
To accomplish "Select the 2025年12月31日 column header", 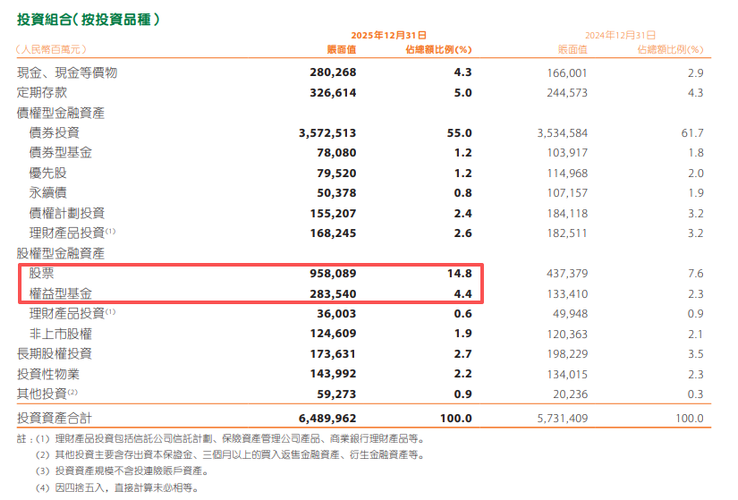I will [389, 35].
